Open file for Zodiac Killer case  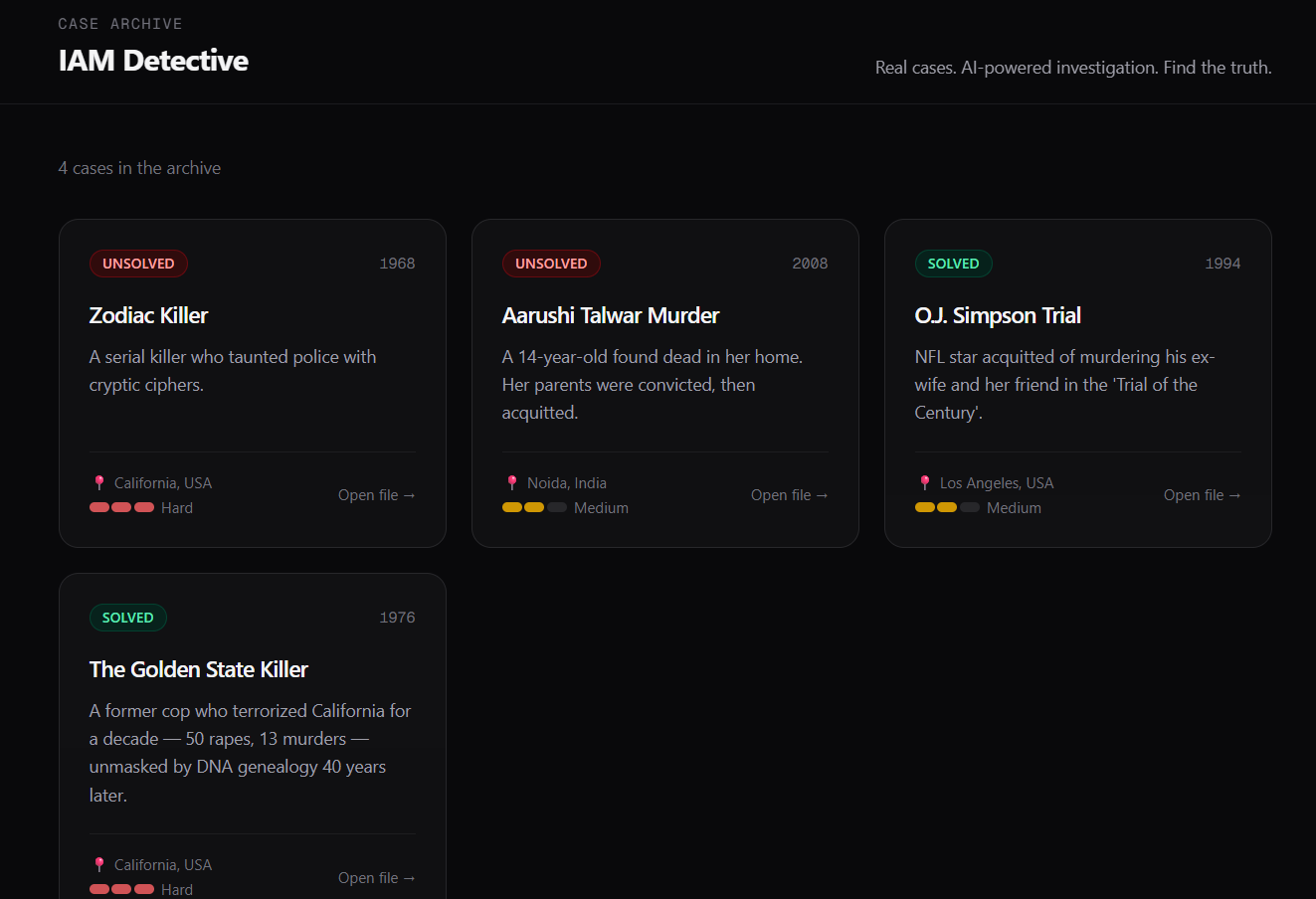coord(376,495)
